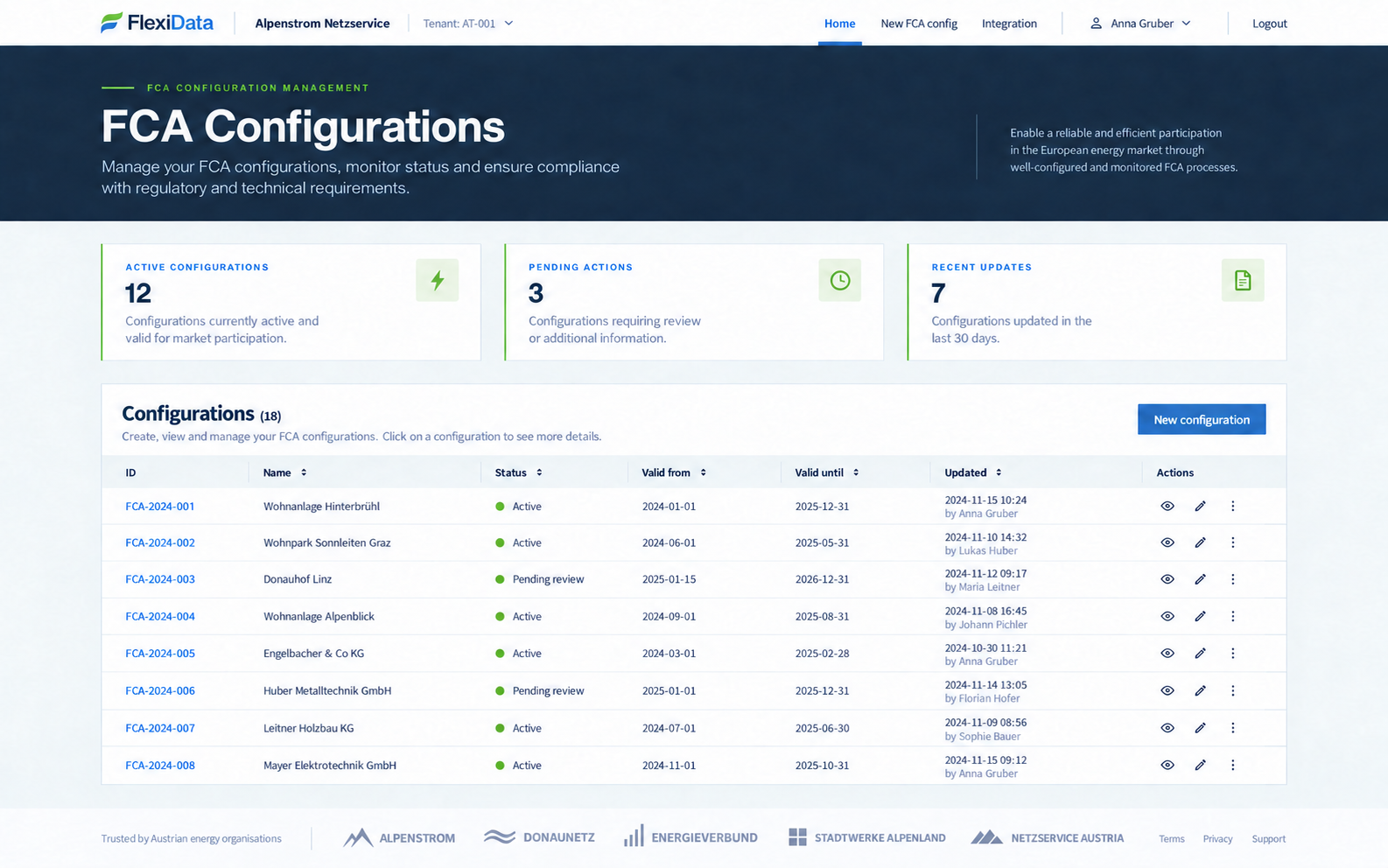Viewport: 1388px width, 868px height.
Task: Click 'Leitner Holzbau KG' name cell
Action: [x=309, y=728]
